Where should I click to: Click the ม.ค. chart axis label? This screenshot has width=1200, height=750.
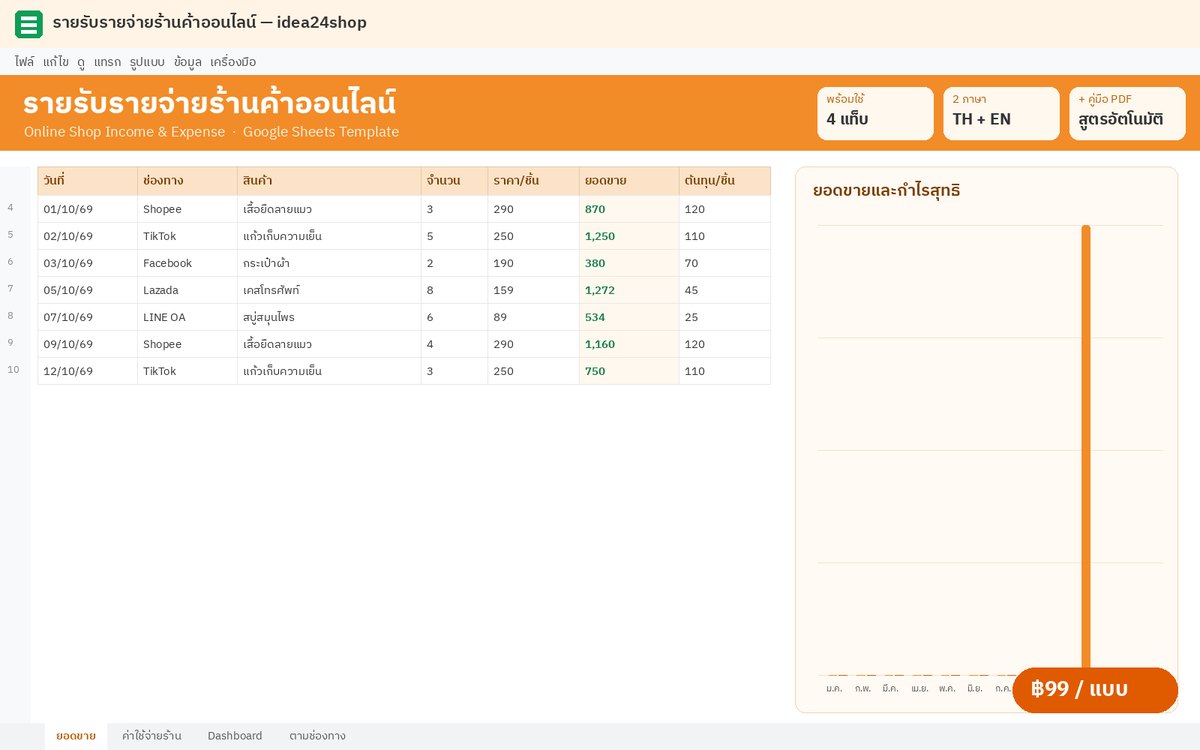point(834,688)
